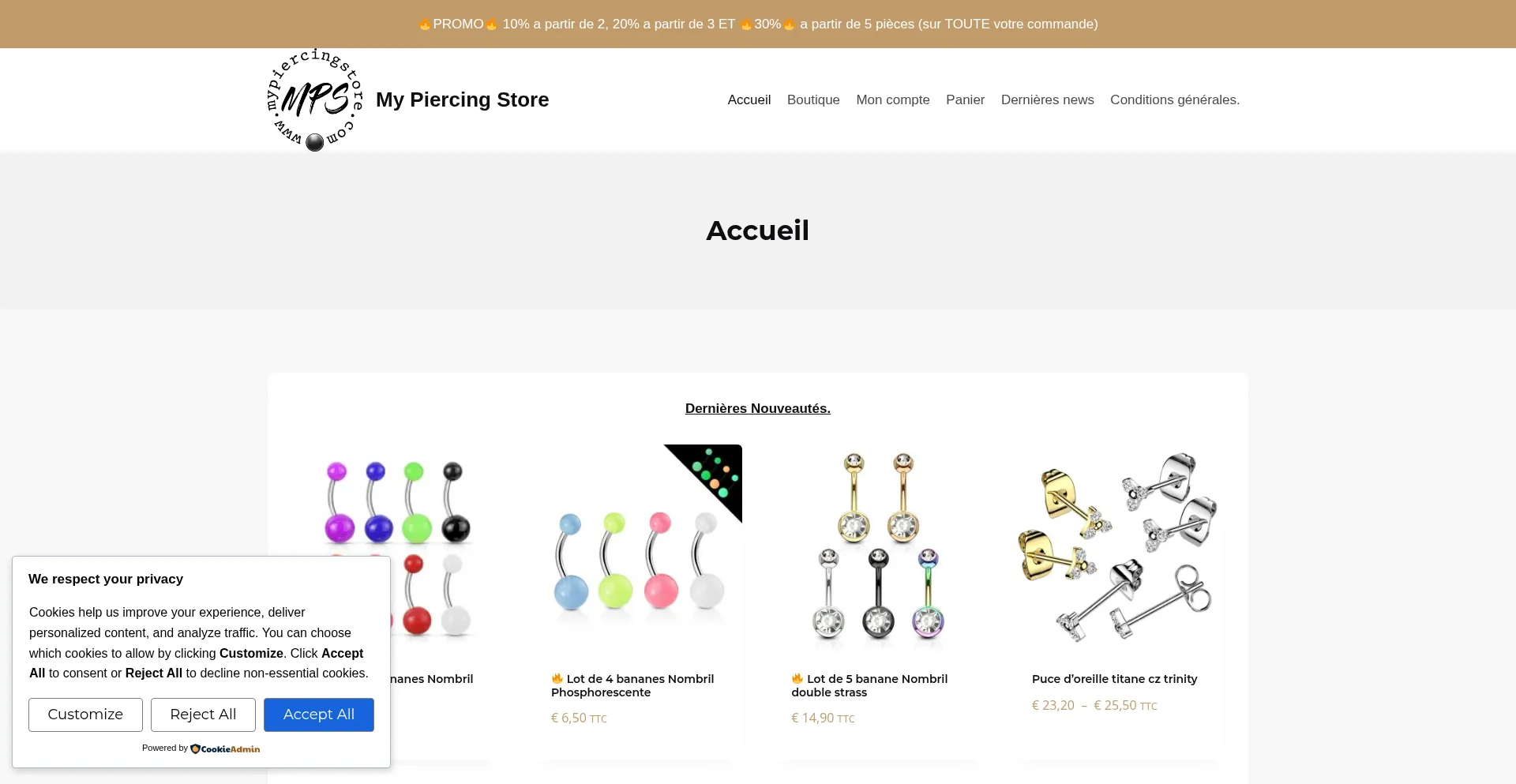The image size is (1516, 784).
Task: Click the CookieAdmin logo in privacy banner
Action: pyautogui.click(x=226, y=748)
